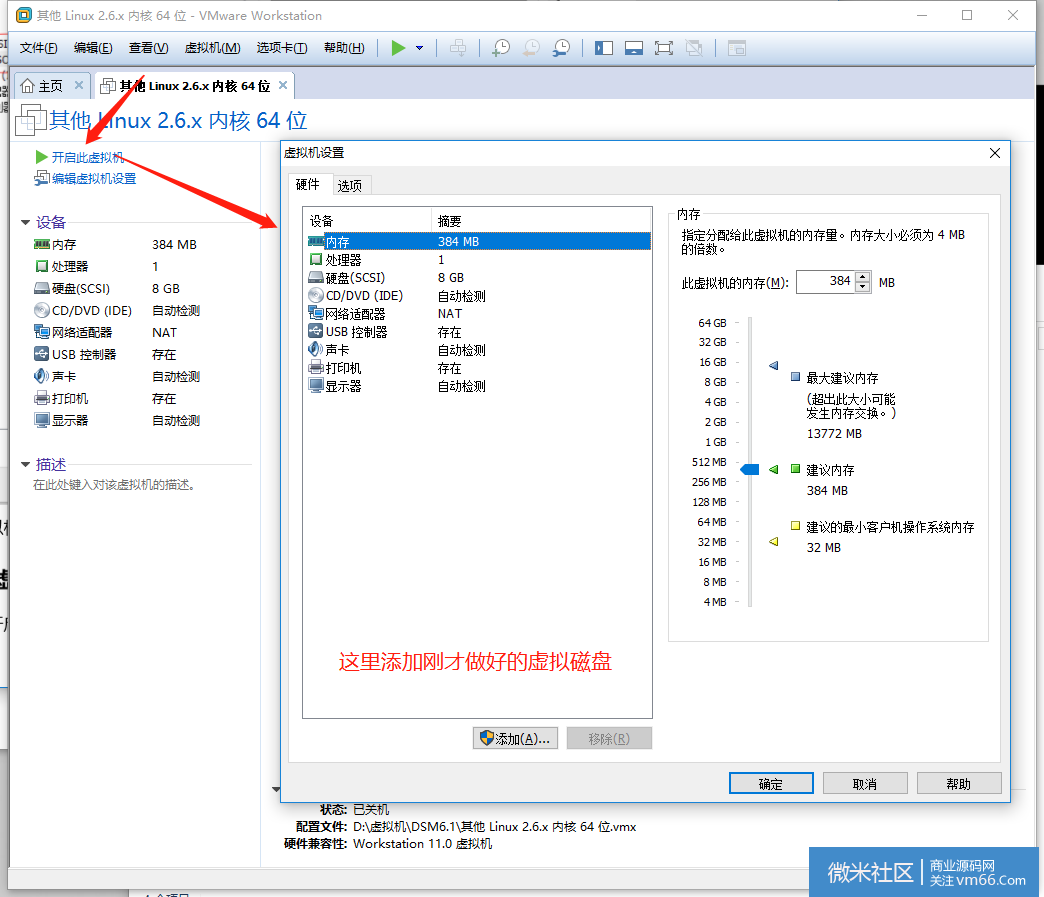Select 内存 row in the settings hardware list
This screenshot has width=1044, height=897.
[x=478, y=241]
